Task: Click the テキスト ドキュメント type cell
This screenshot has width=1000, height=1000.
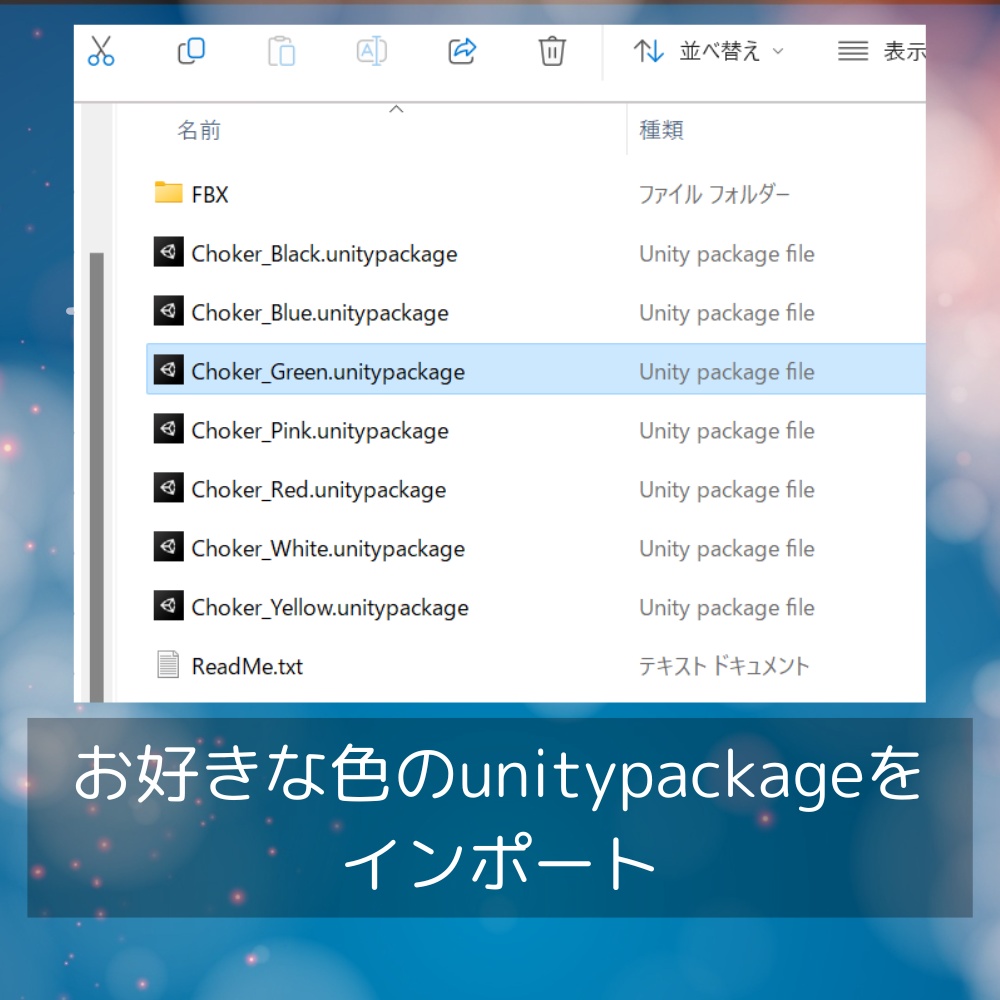Action: tap(723, 666)
